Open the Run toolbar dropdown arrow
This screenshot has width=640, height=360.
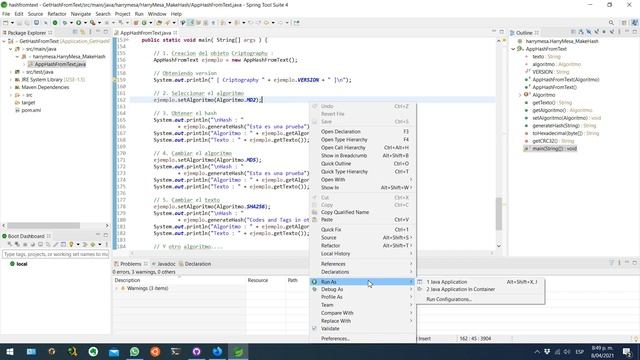(85, 23)
